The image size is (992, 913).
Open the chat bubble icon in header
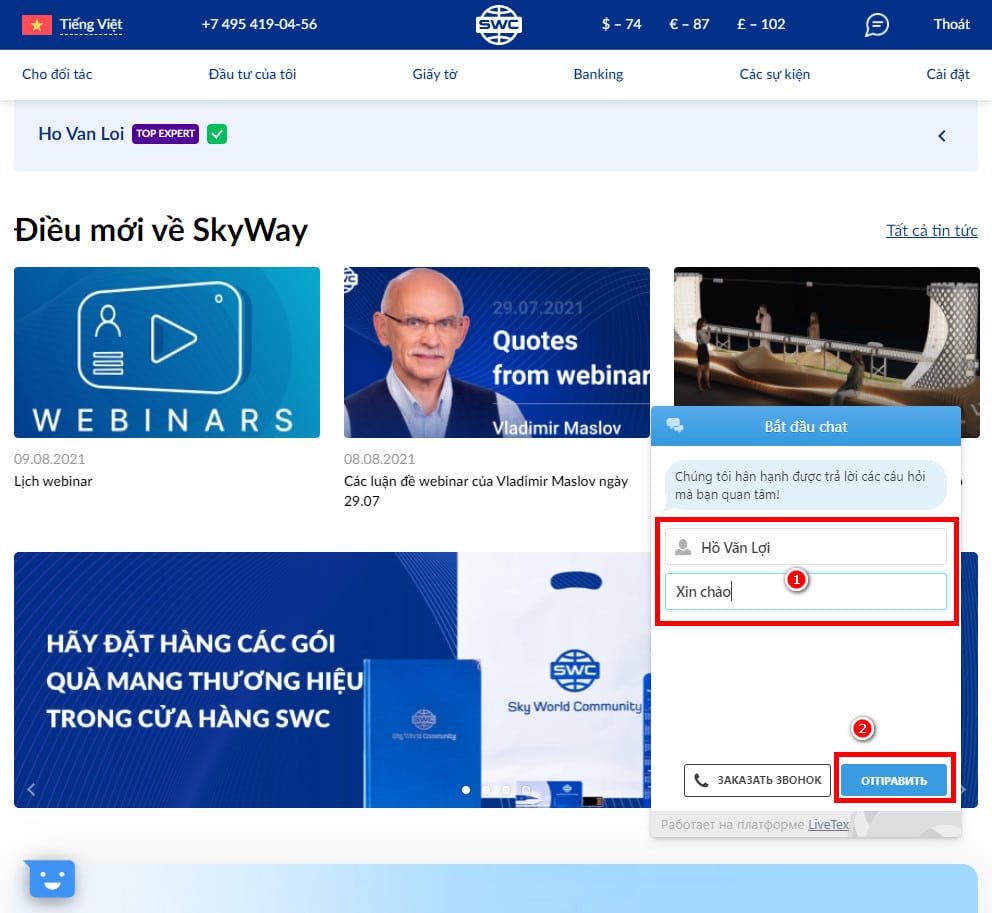point(877,25)
